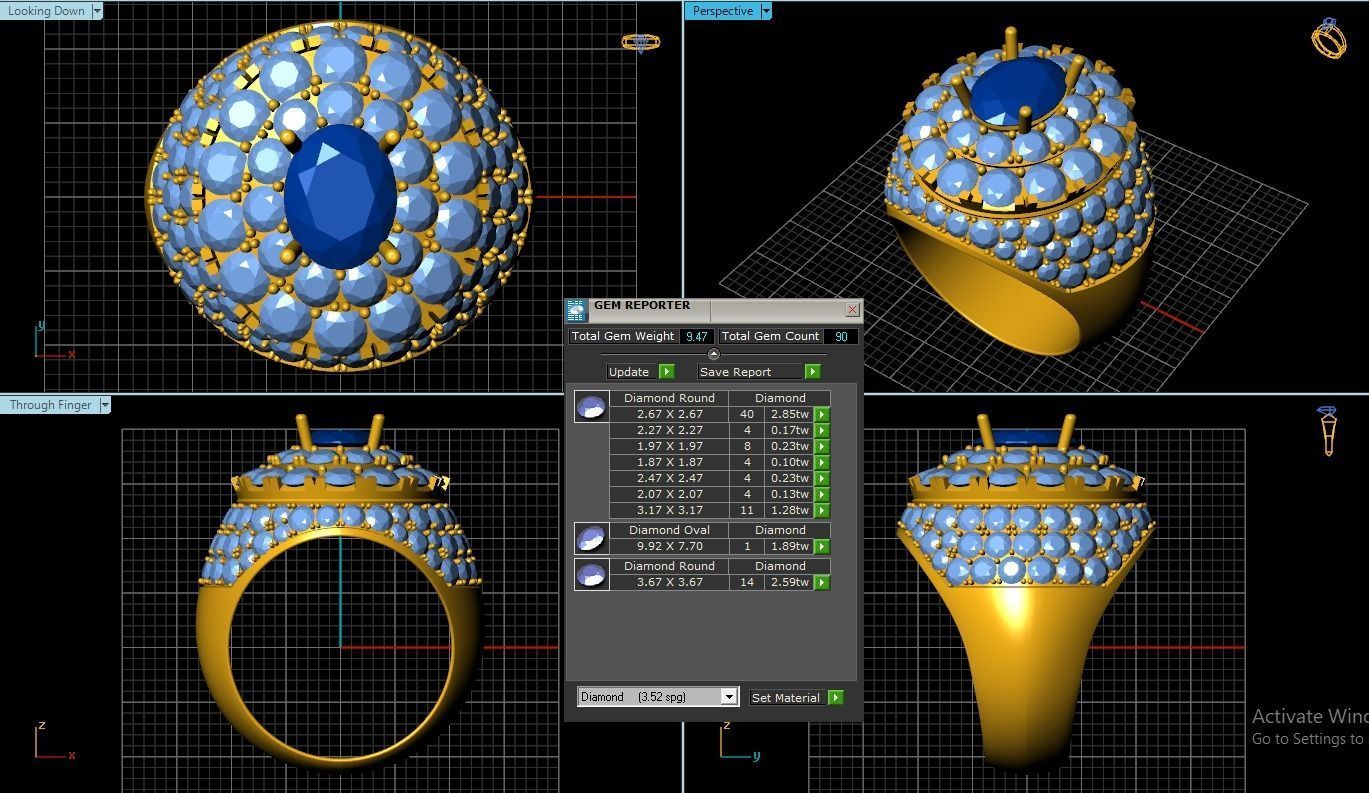Click ring orientation icon in Looking Down viewport

[641, 43]
